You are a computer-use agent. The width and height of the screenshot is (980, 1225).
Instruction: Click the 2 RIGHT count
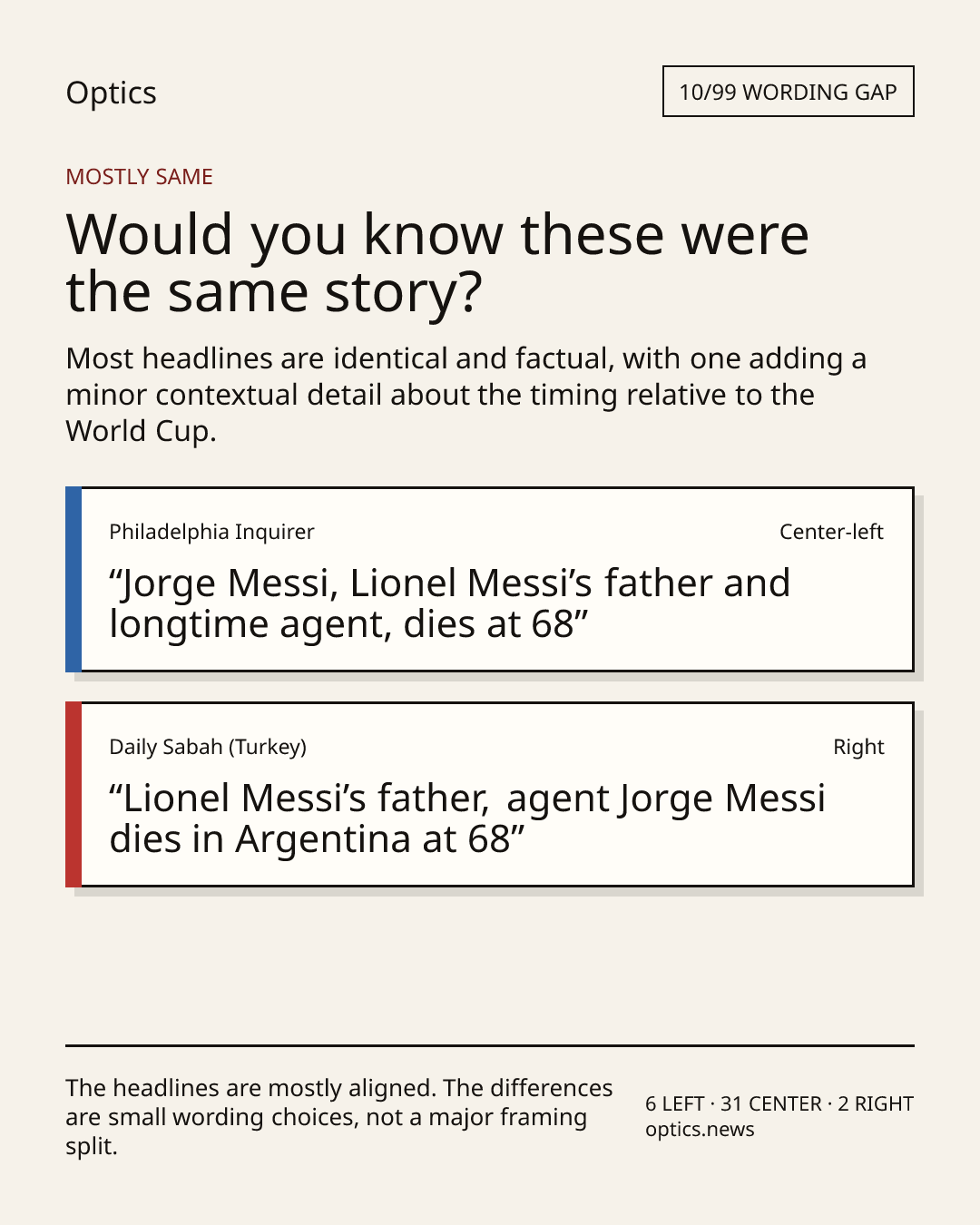pos(876,1104)
